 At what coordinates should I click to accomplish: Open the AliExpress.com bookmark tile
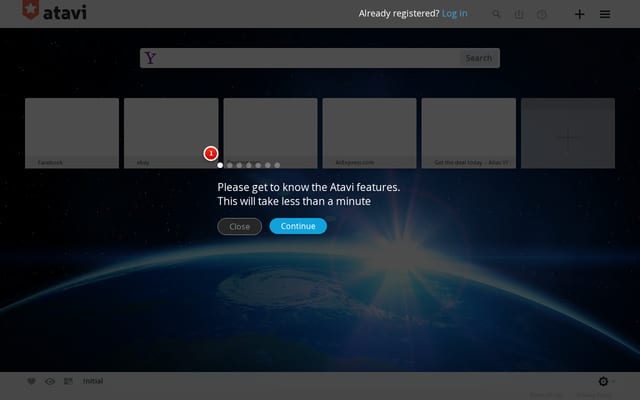coord(369,133)
